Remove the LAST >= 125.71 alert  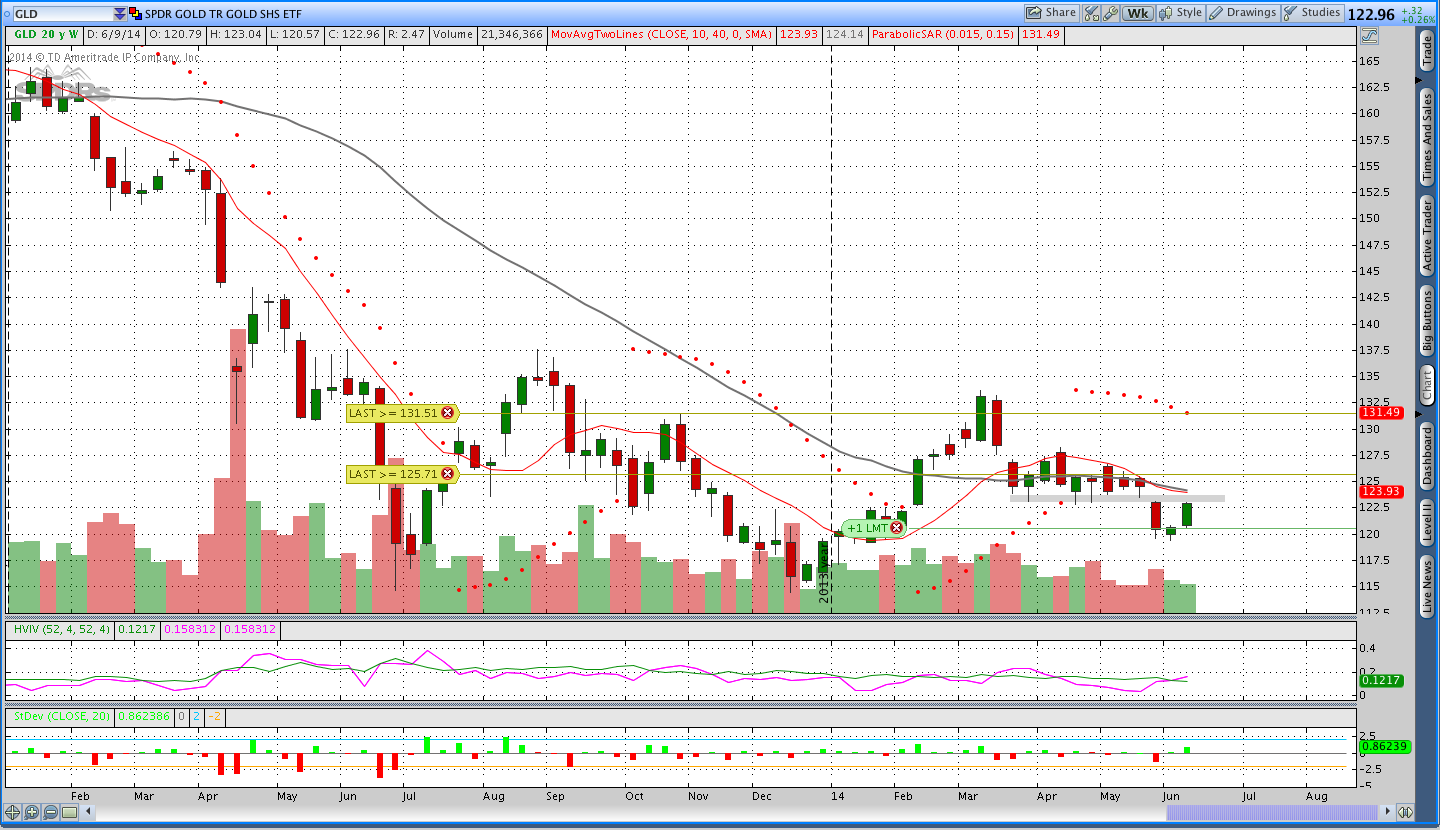pyautogui.click(x=447, y=474)
